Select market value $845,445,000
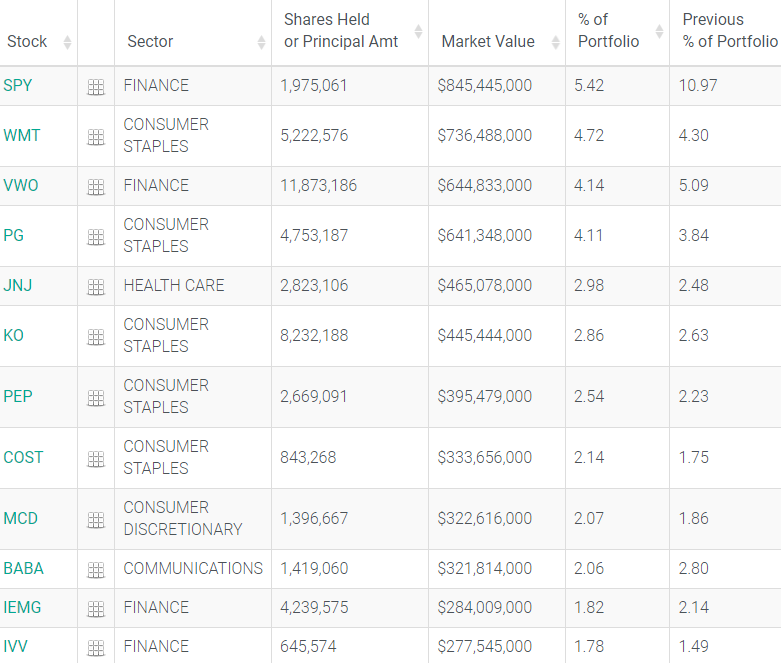The image size is (781, 663). coord(485,85)
